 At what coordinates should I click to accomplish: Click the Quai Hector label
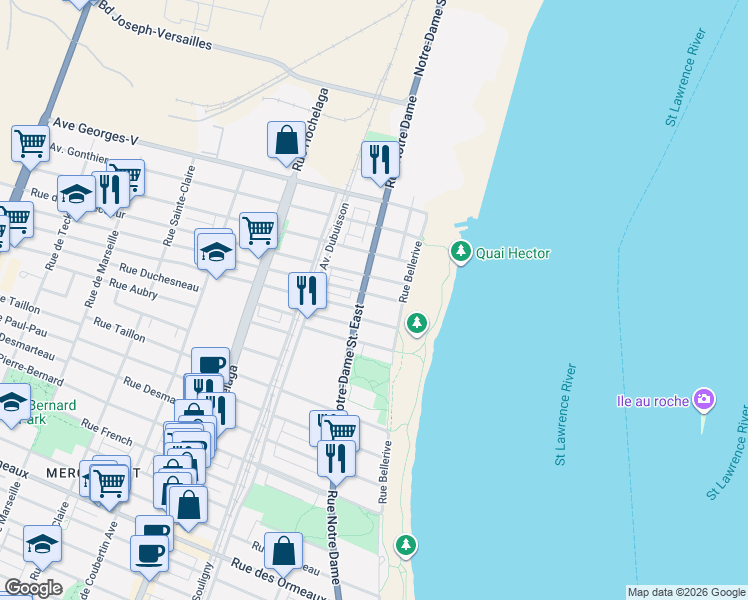(x=513, y=253)
